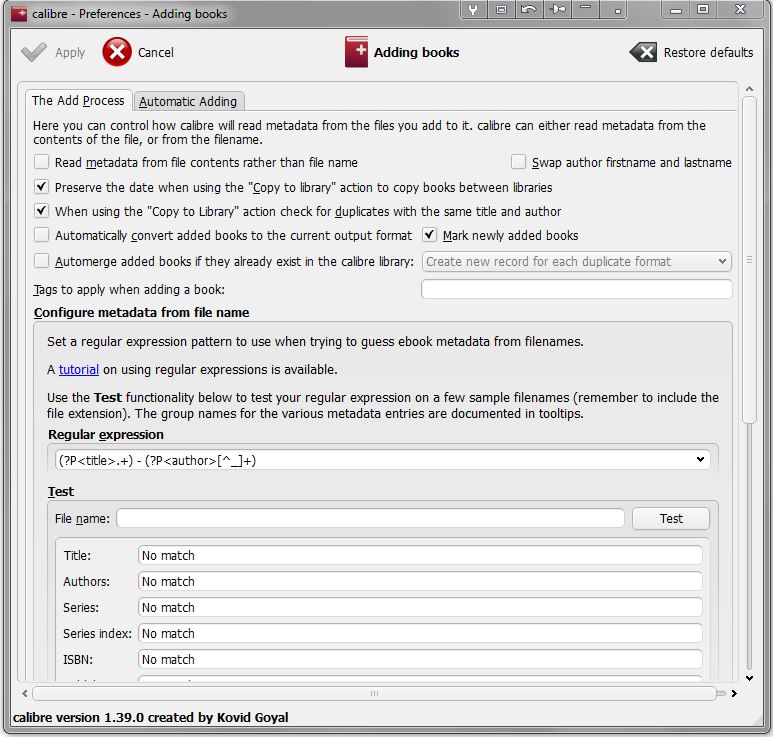Click the curved undo arrow title bar icon
773x737 pixels.
click(528, 9)
